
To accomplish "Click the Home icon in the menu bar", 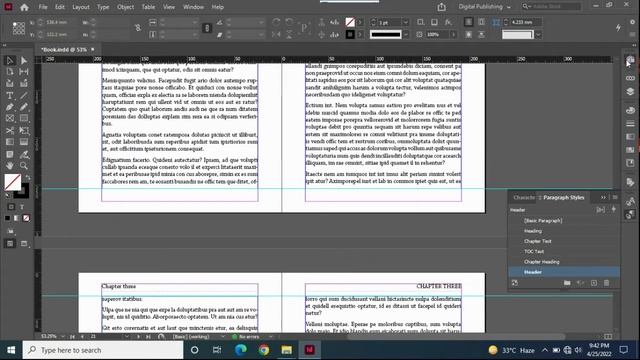I will pyautogui.click(x=24, y=7).
